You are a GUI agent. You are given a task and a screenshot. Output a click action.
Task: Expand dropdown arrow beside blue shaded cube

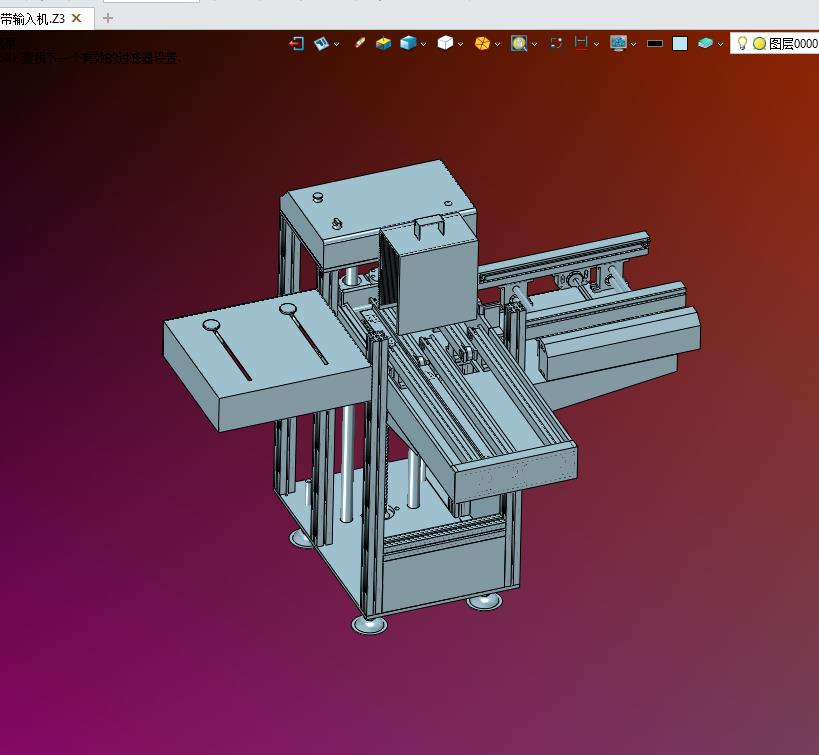pyautogui.click(x=423, y=44)
